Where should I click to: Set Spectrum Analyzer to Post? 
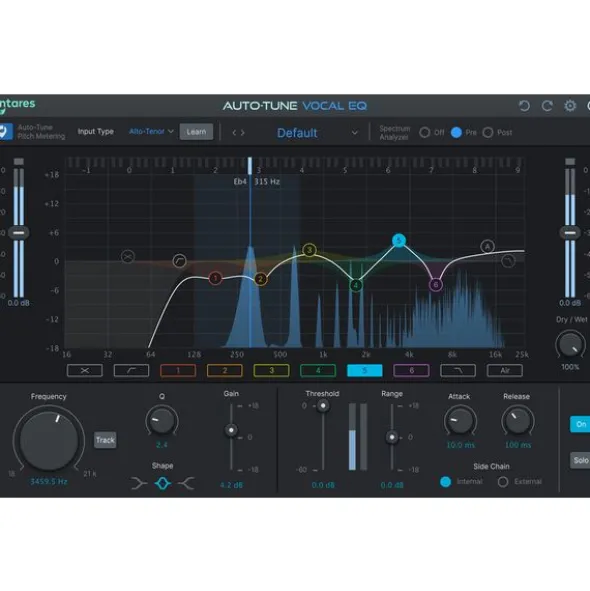click(488, 132)
